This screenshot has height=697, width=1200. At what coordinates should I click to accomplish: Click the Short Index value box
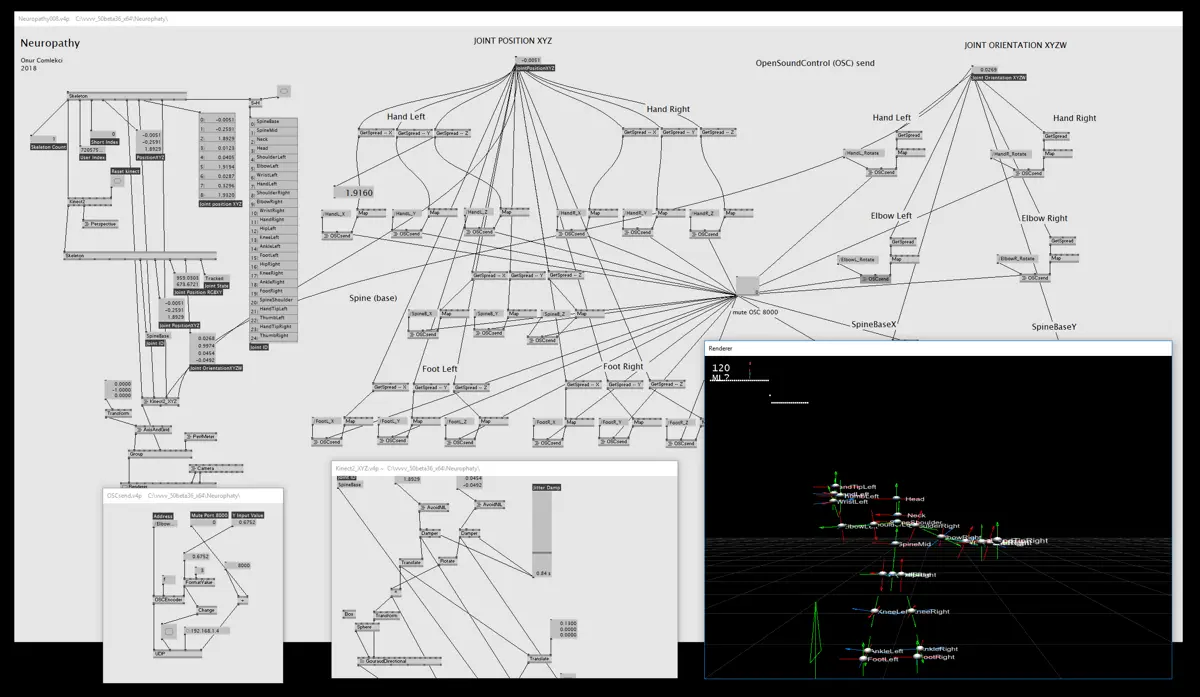tap(104, 134)
